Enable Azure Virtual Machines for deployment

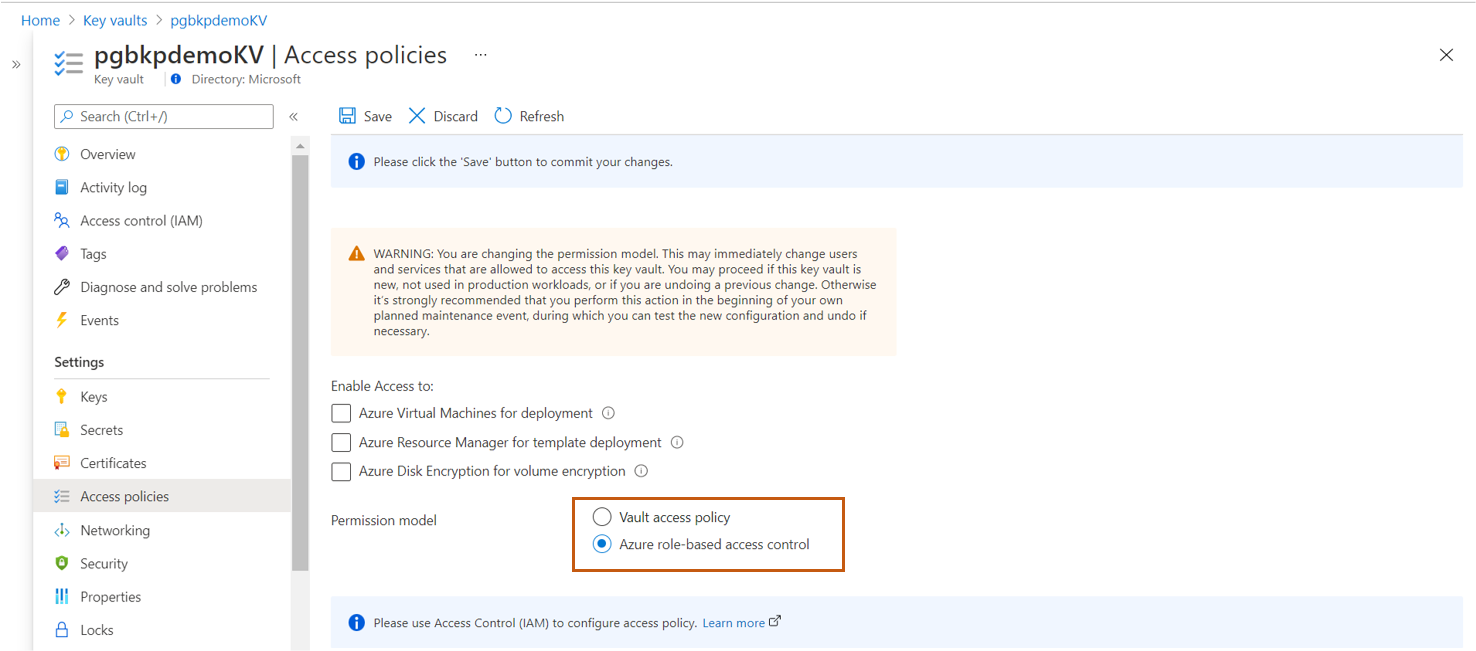click(x=341, y=412)
